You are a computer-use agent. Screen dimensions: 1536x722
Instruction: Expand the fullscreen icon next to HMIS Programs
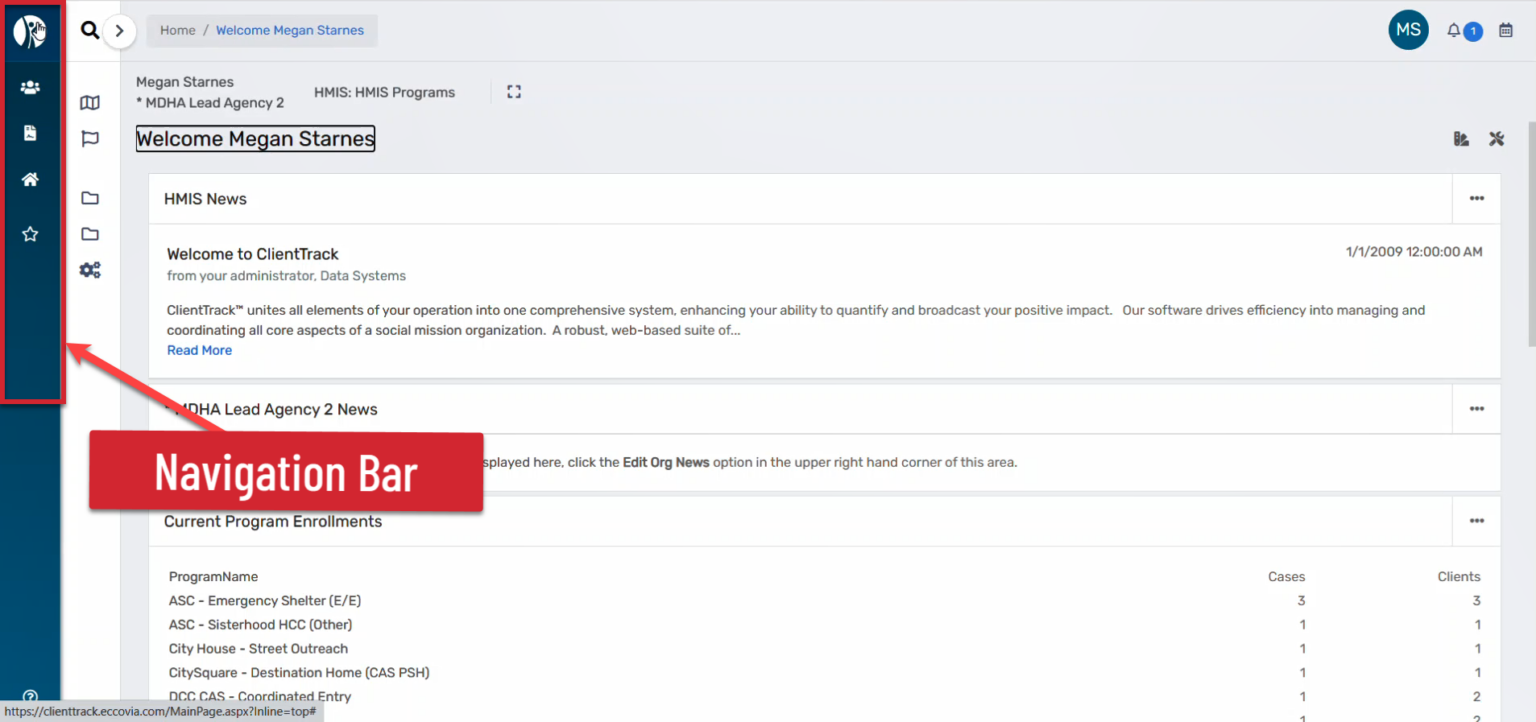tap(514, 91)
